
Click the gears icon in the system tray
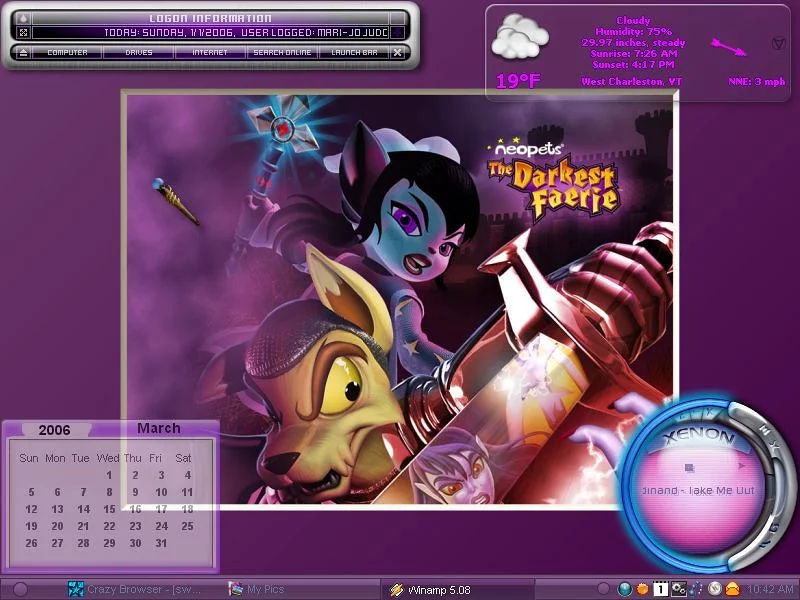pos(678,589)
